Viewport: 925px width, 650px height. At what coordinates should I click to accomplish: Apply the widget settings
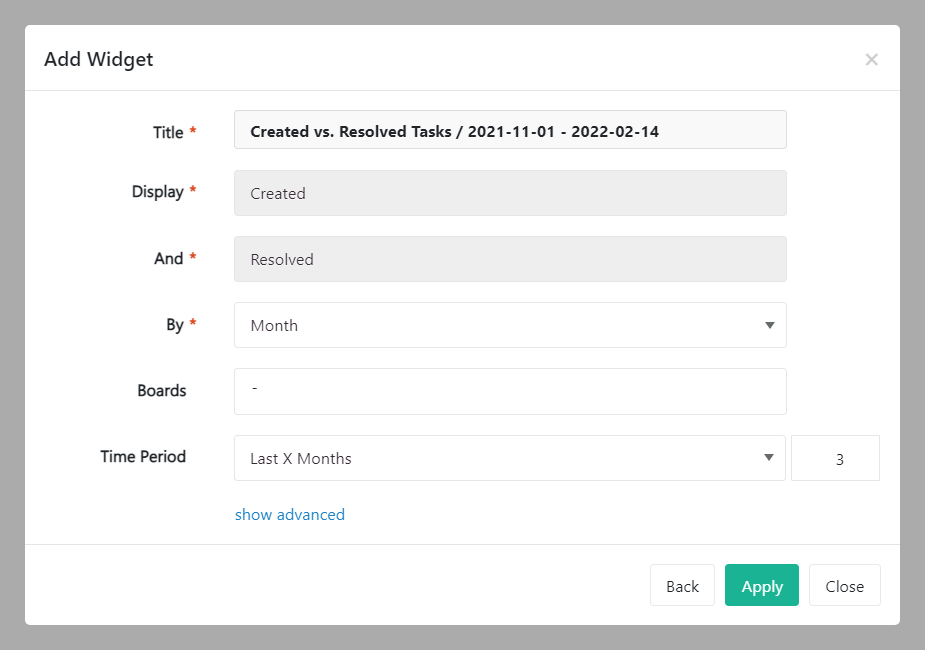(762, 586)
